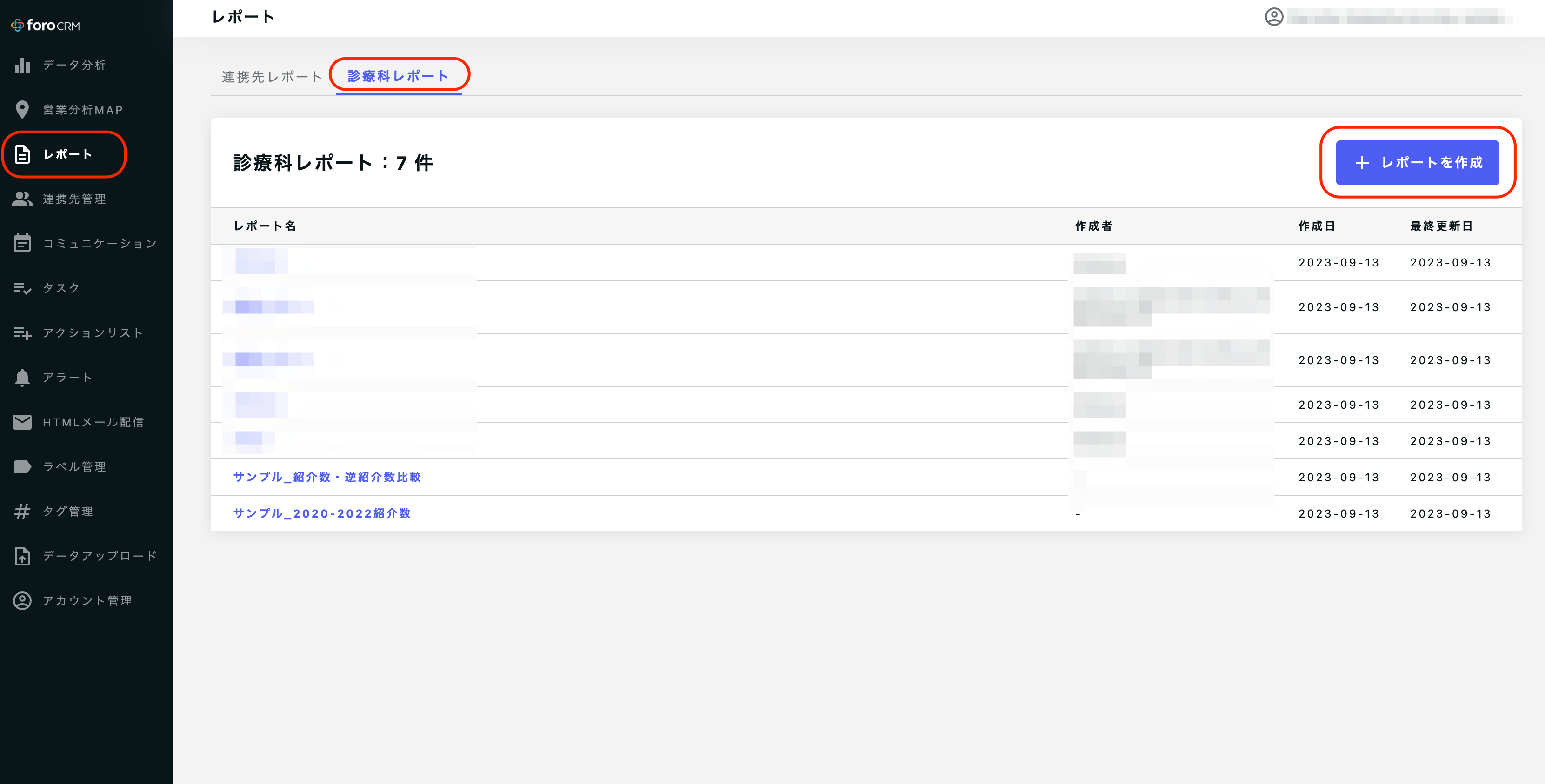Click the レポートを作成 button
Image resolution: width=1545 pixels, height=784 pixels.
[x=1417, y=163]
